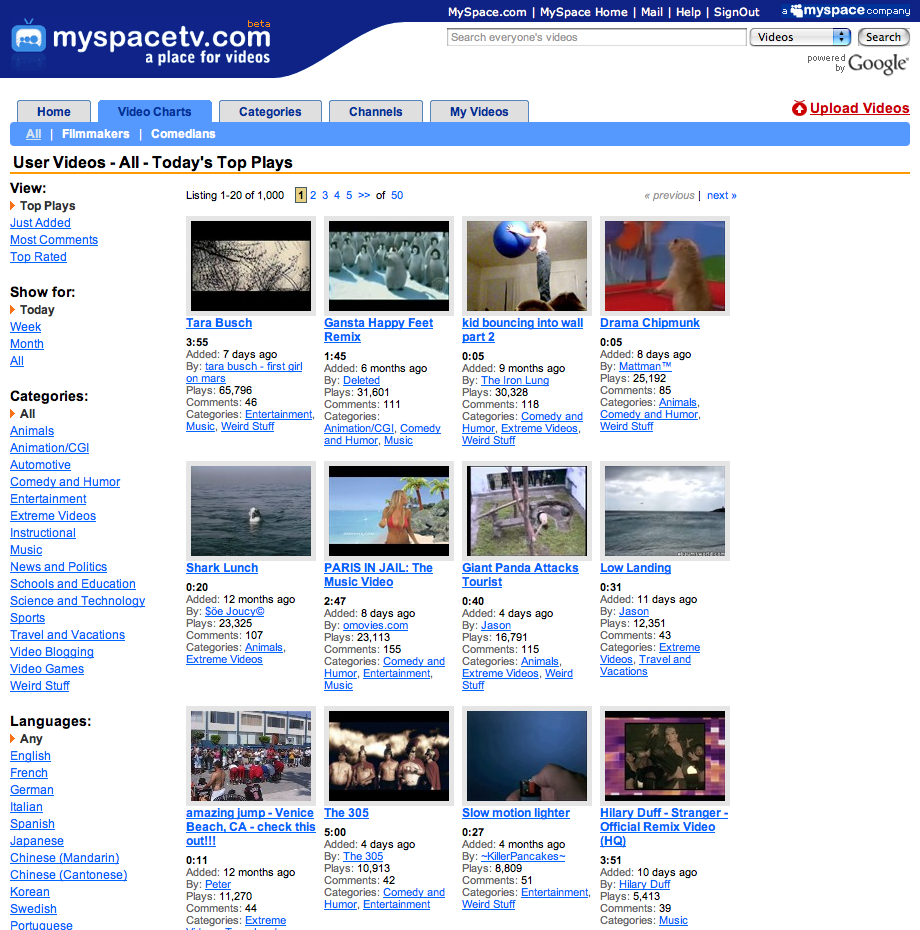View Most Comments videos
The height and width of the screenshot is (930, 920).
54,240
